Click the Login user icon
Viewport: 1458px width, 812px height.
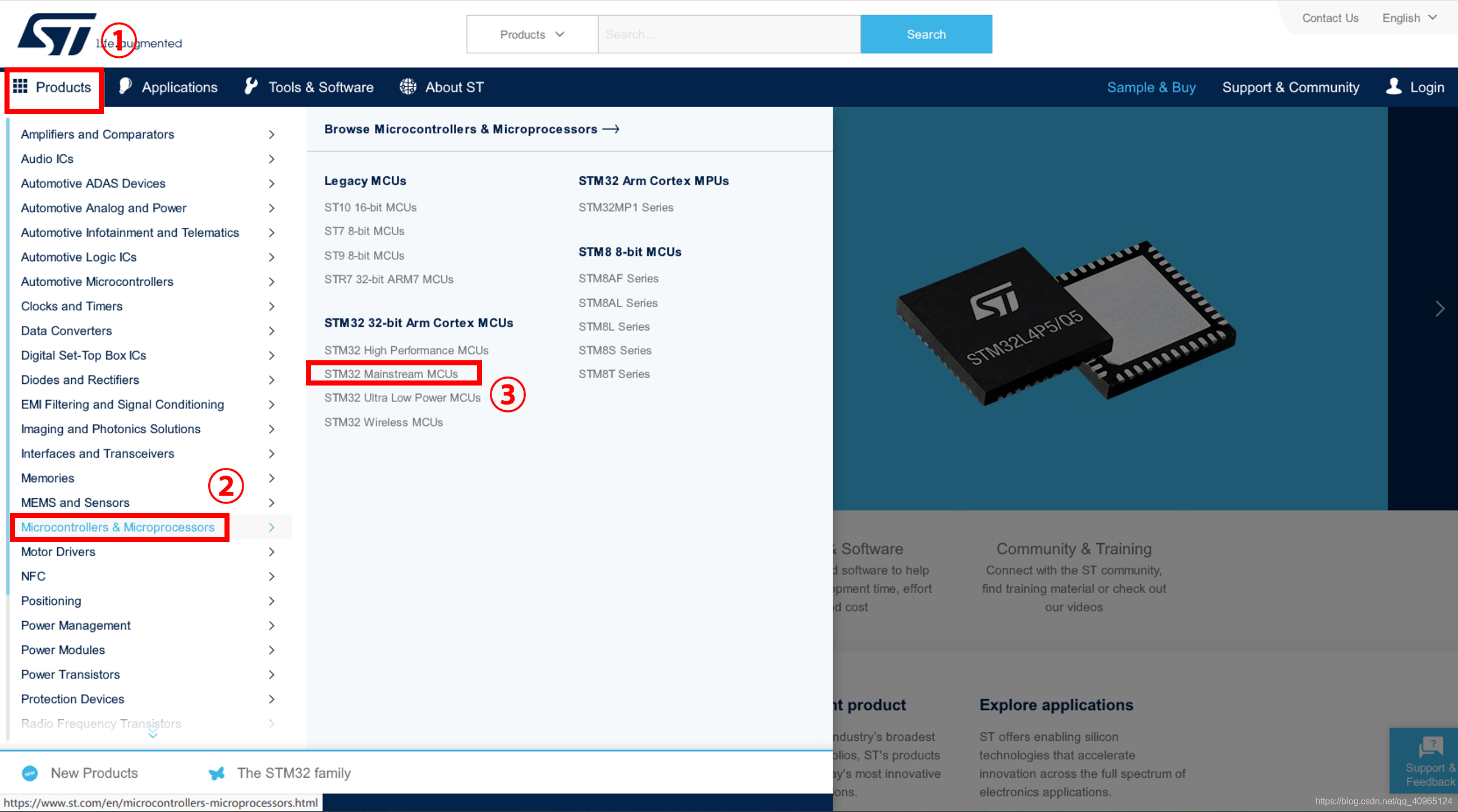tap(1393, 86)
